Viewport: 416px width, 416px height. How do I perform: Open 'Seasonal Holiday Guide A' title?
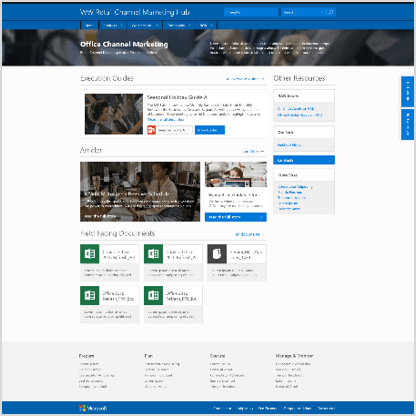(x=177, y=97)
